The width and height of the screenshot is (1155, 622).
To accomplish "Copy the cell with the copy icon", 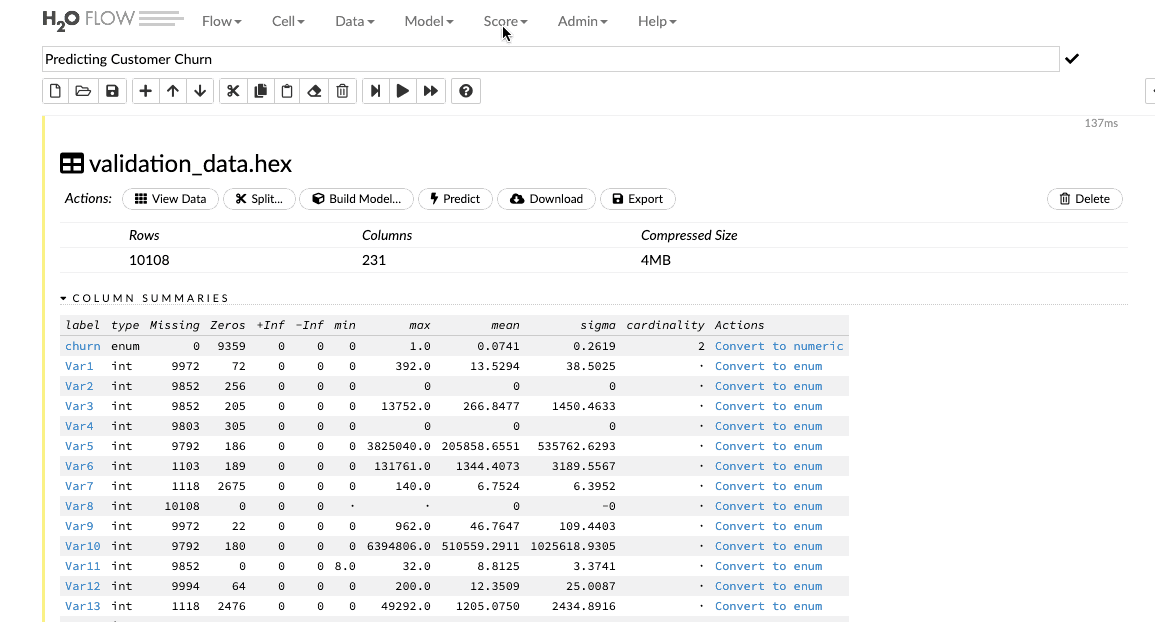I will [x=260, y=91].
